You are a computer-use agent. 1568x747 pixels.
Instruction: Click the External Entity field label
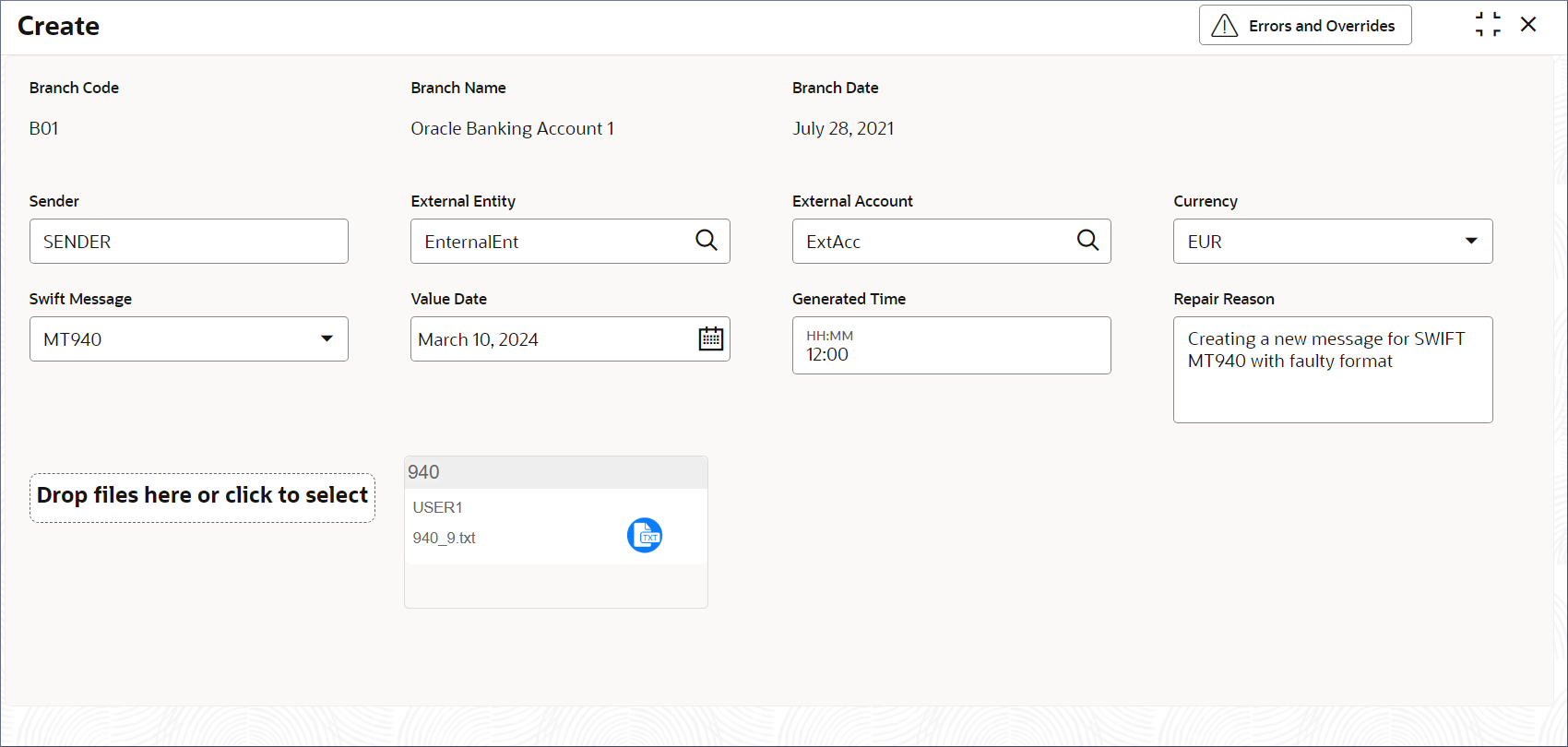[x=464, y=201]
